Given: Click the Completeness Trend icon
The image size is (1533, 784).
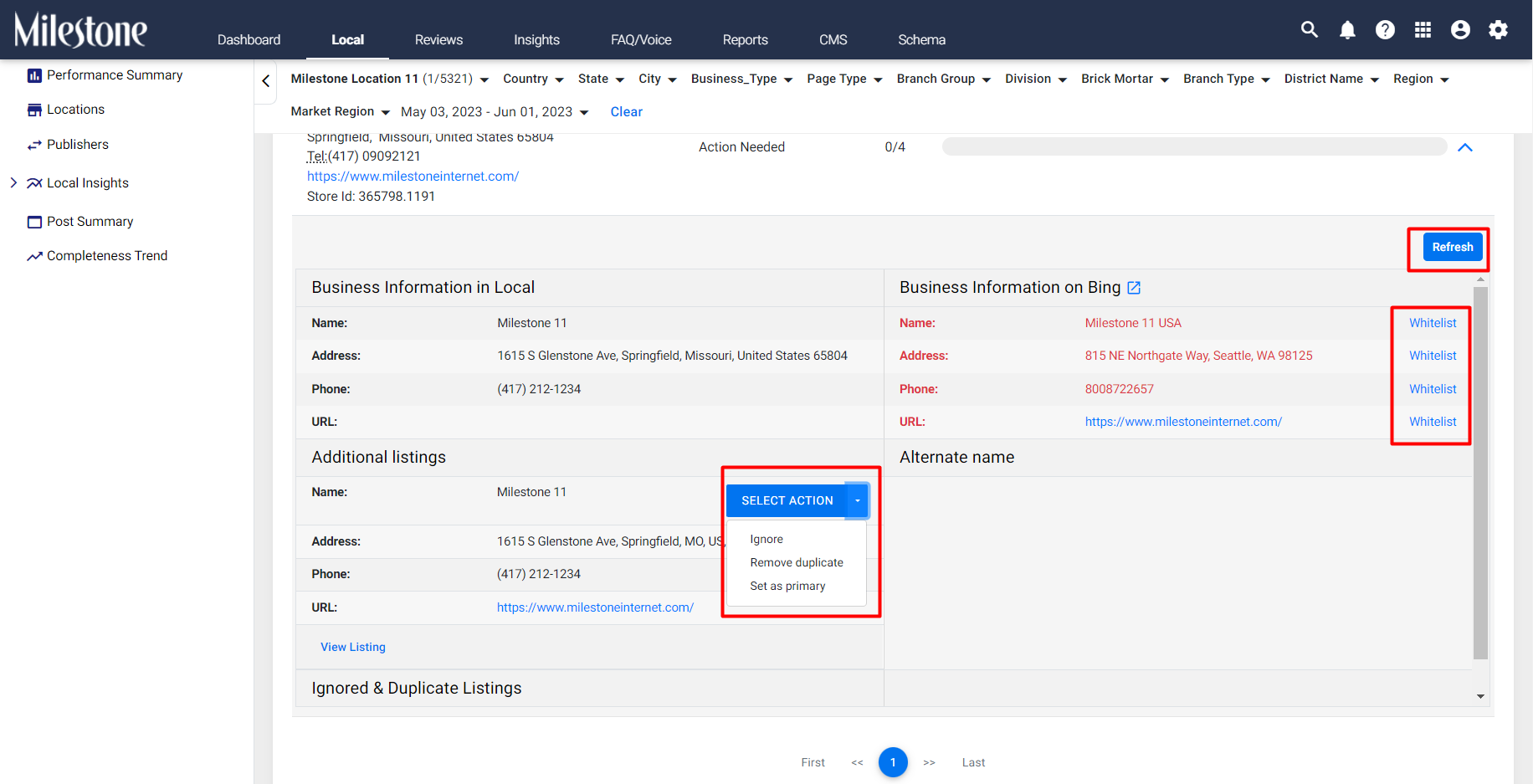Looking at the screenshot, I should click(x=34, y=256).
